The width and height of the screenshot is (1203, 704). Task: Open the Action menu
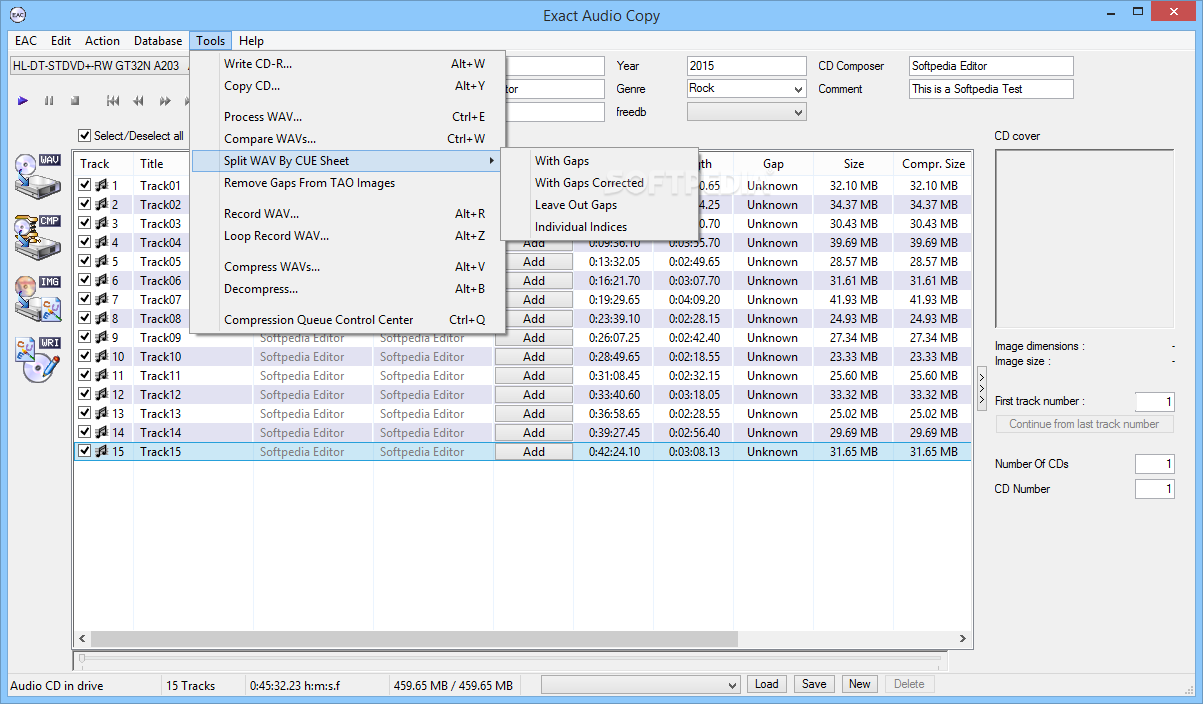[102, 41]
